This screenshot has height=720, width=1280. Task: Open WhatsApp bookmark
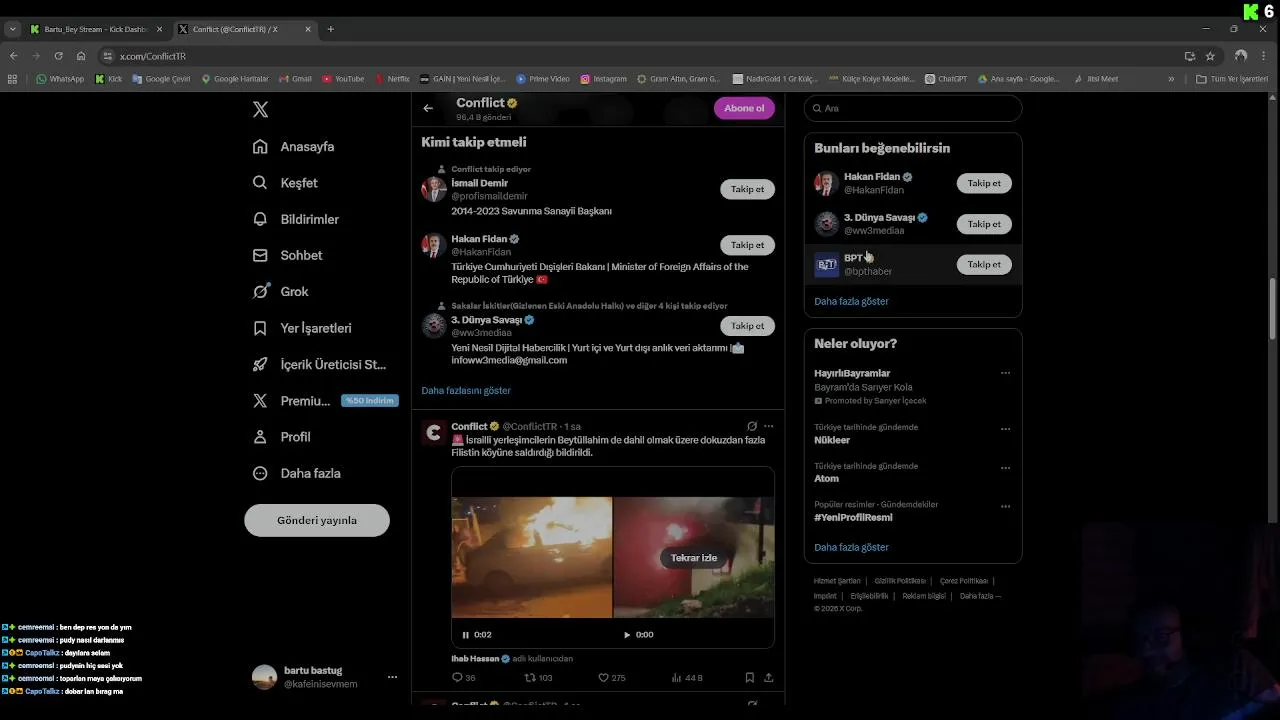pyautogui.click(x=60, y=79)
